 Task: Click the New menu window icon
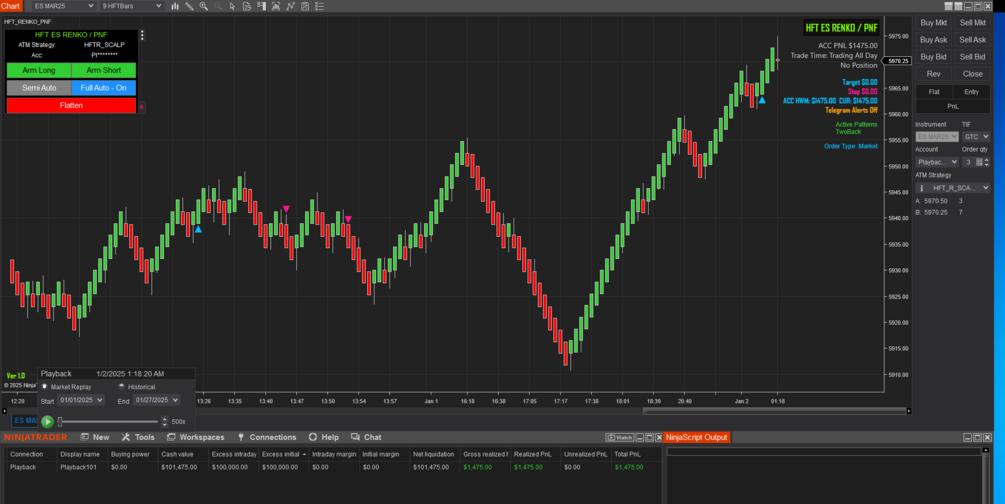click(x=85, y=437)
